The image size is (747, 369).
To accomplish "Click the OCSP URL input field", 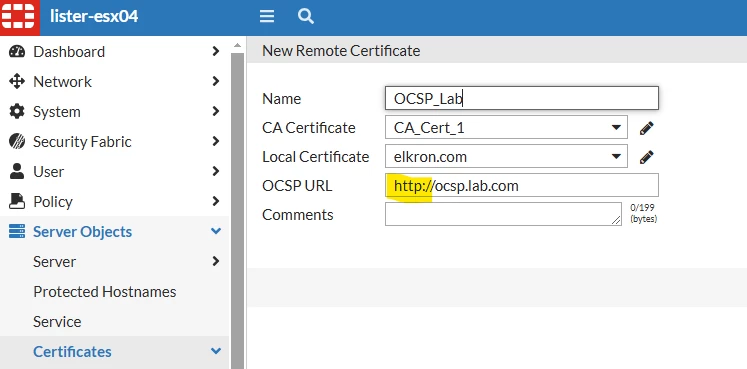I will pos(522,185).
